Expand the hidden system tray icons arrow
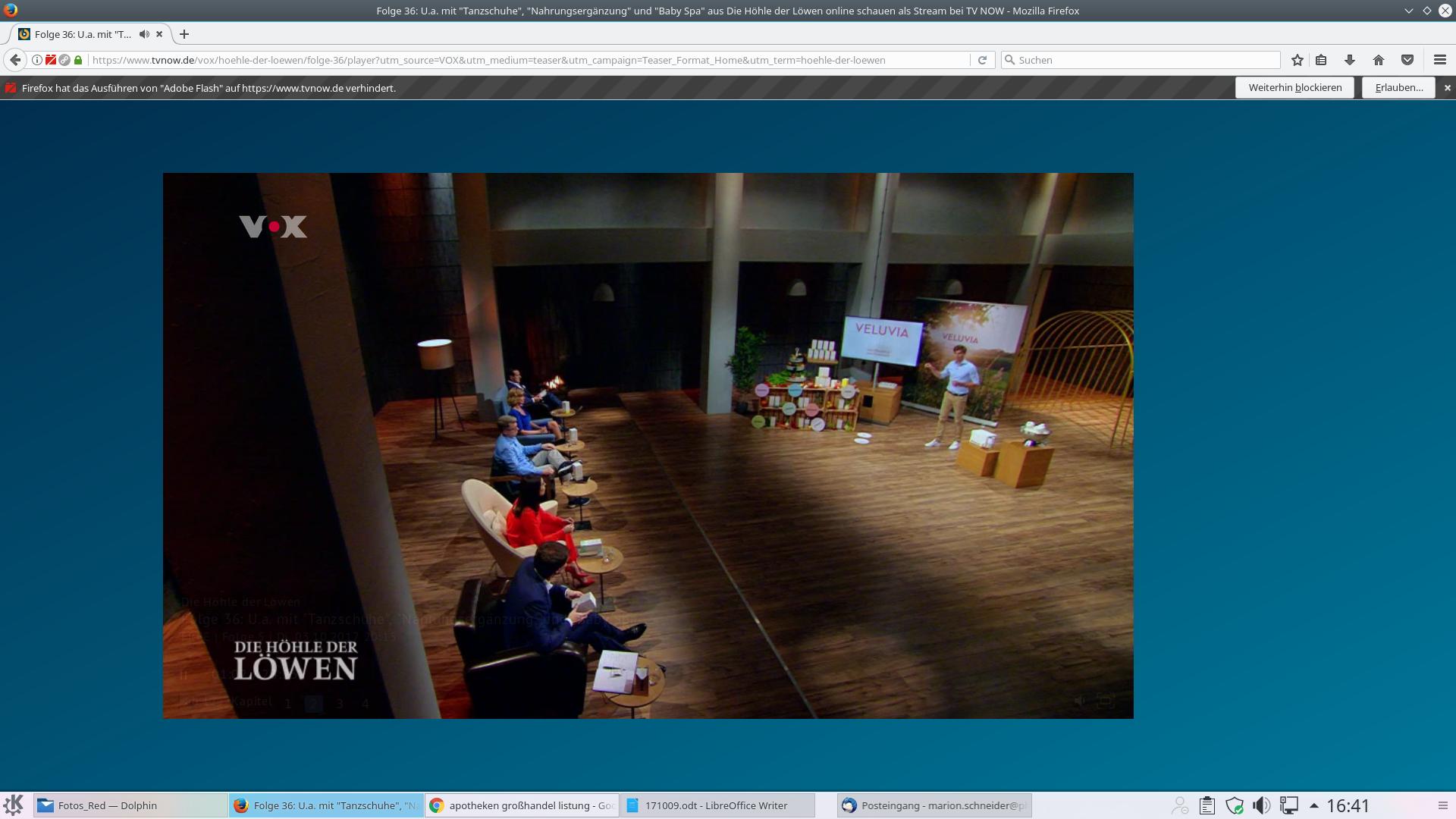1456x819 pixels. pyautogui.click(x=1314, y=805)
